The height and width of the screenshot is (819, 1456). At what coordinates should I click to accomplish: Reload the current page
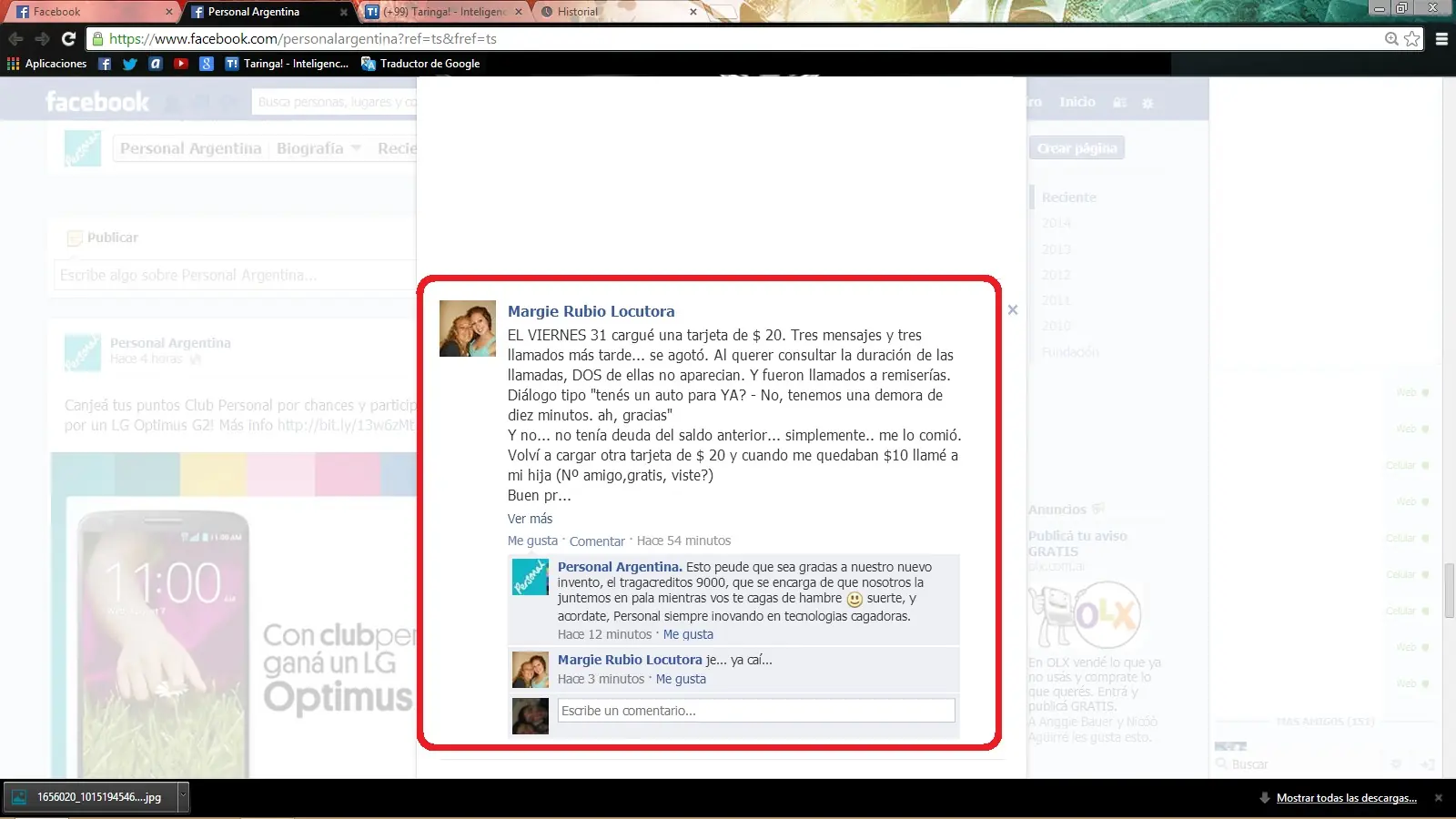68,39
